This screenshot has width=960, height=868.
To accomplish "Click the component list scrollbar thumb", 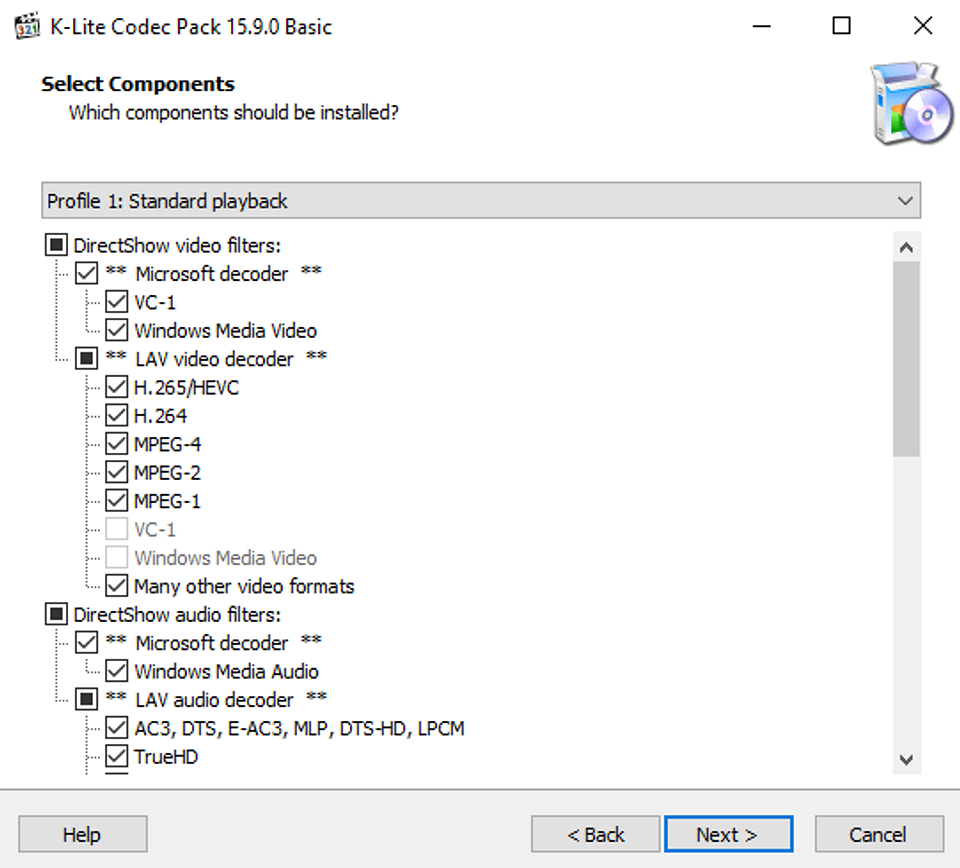I will coord(906,359).
